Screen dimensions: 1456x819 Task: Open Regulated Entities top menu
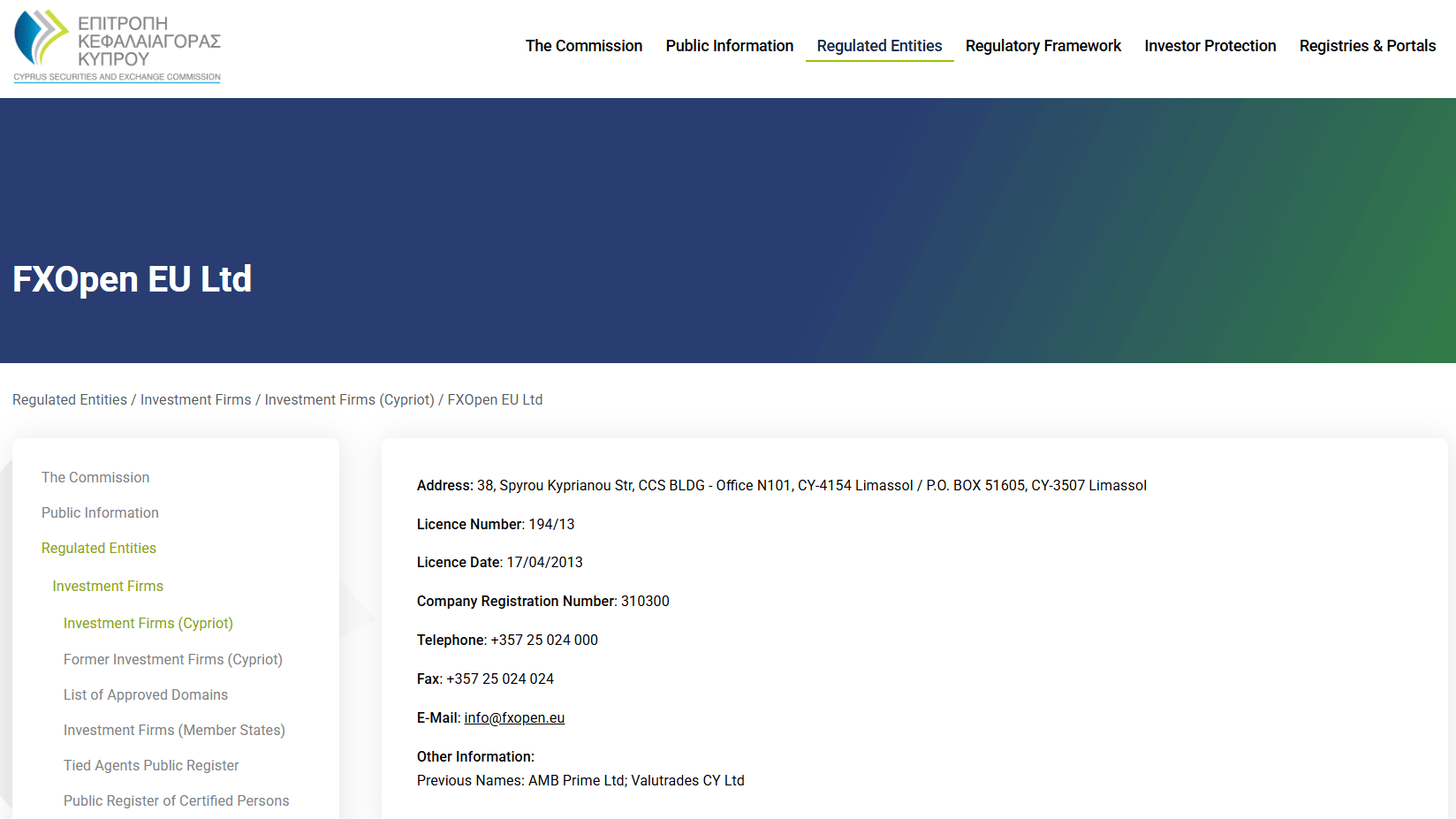[879, 46]
